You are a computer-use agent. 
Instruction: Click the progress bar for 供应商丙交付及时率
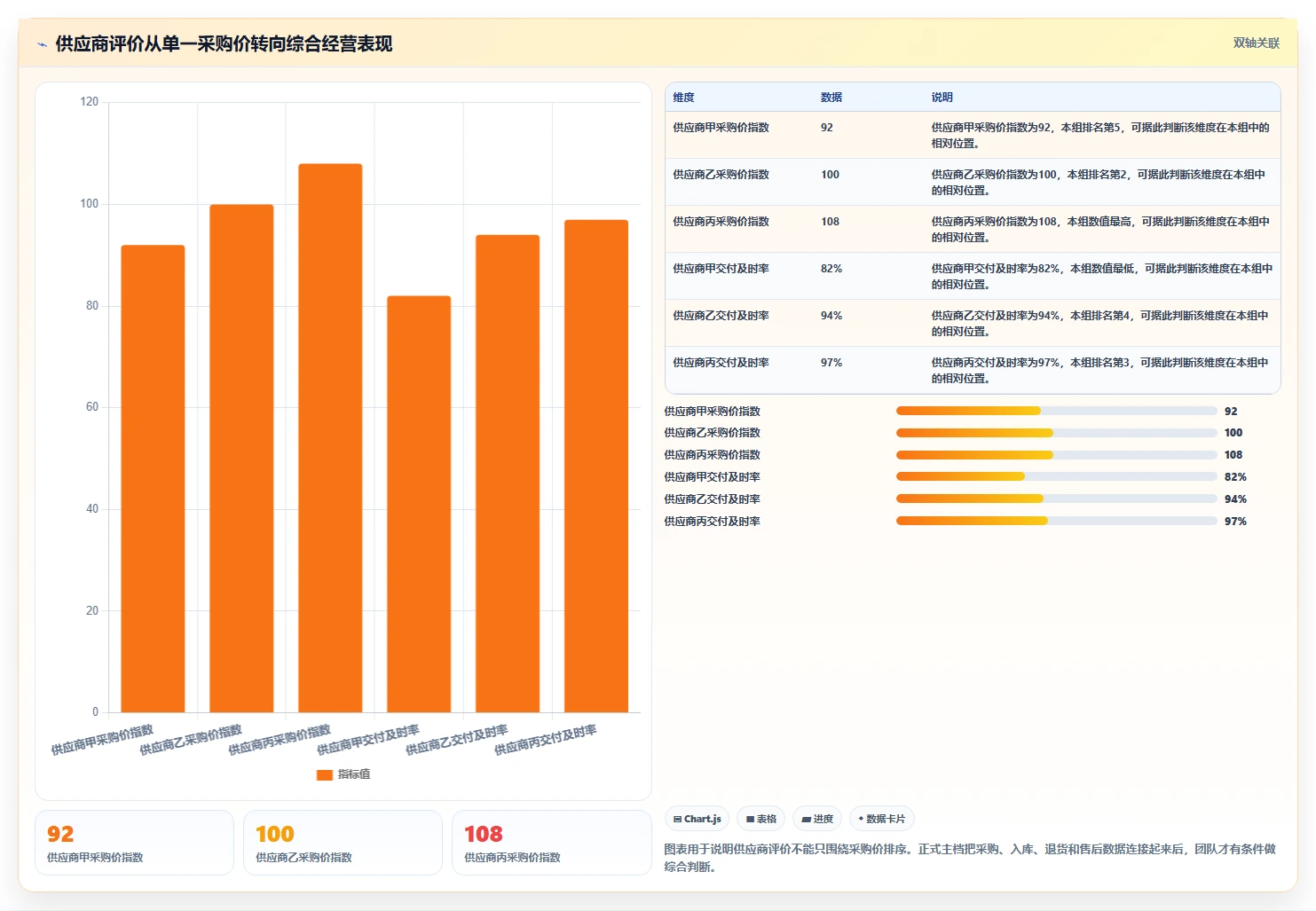click(x=1056, y=521)
